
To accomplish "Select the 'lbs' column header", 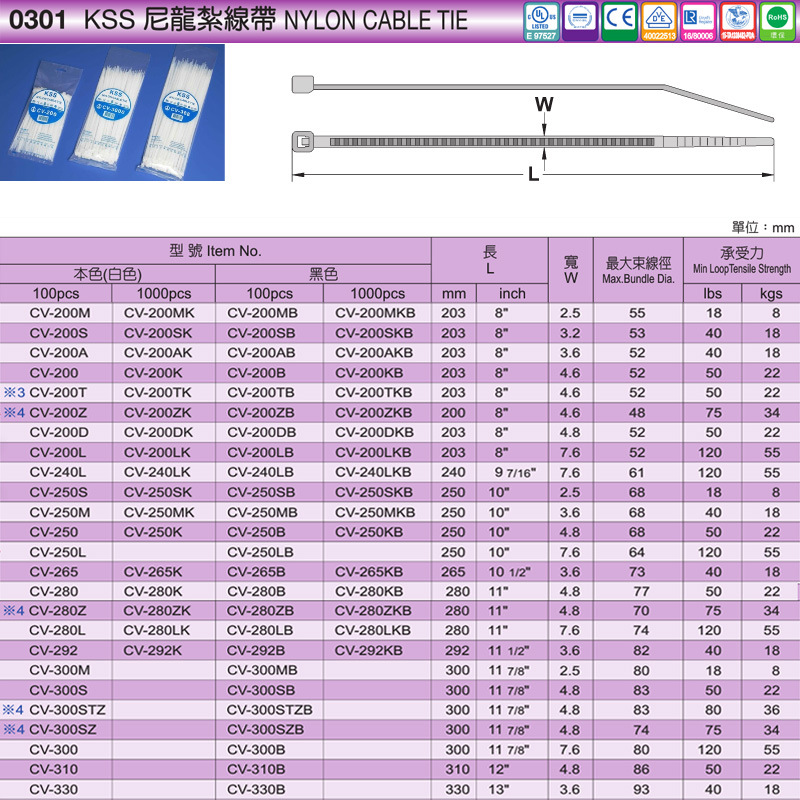I will (712, 293).
